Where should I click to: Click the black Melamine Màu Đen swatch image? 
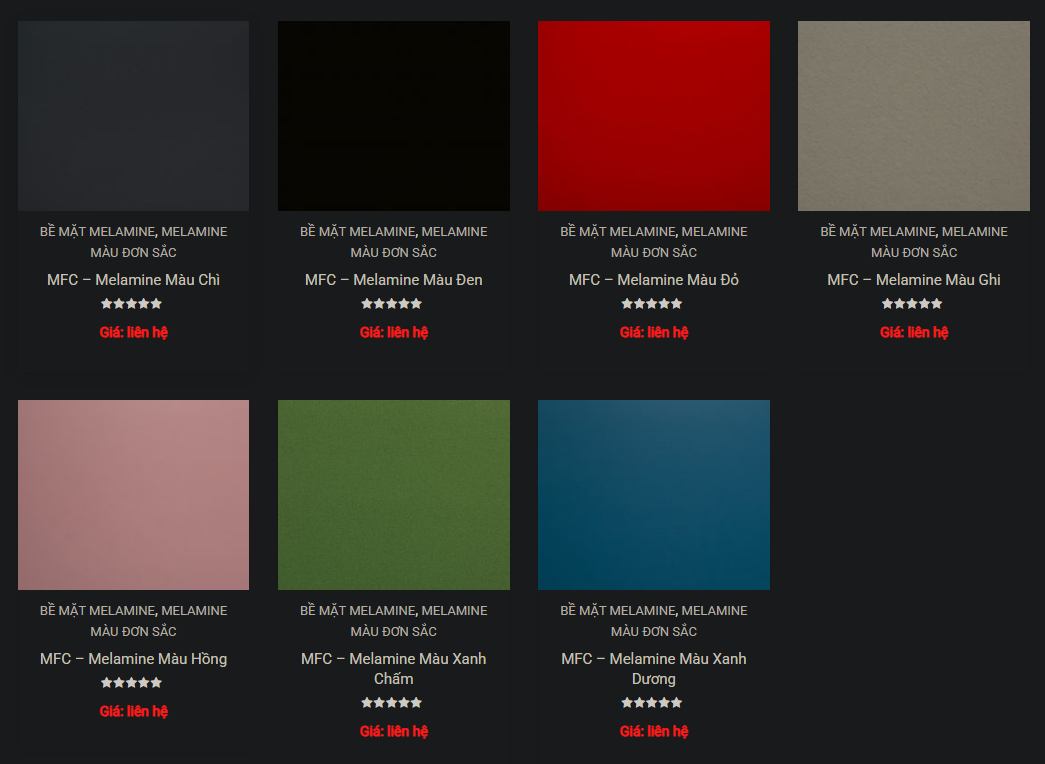point(393,116)
